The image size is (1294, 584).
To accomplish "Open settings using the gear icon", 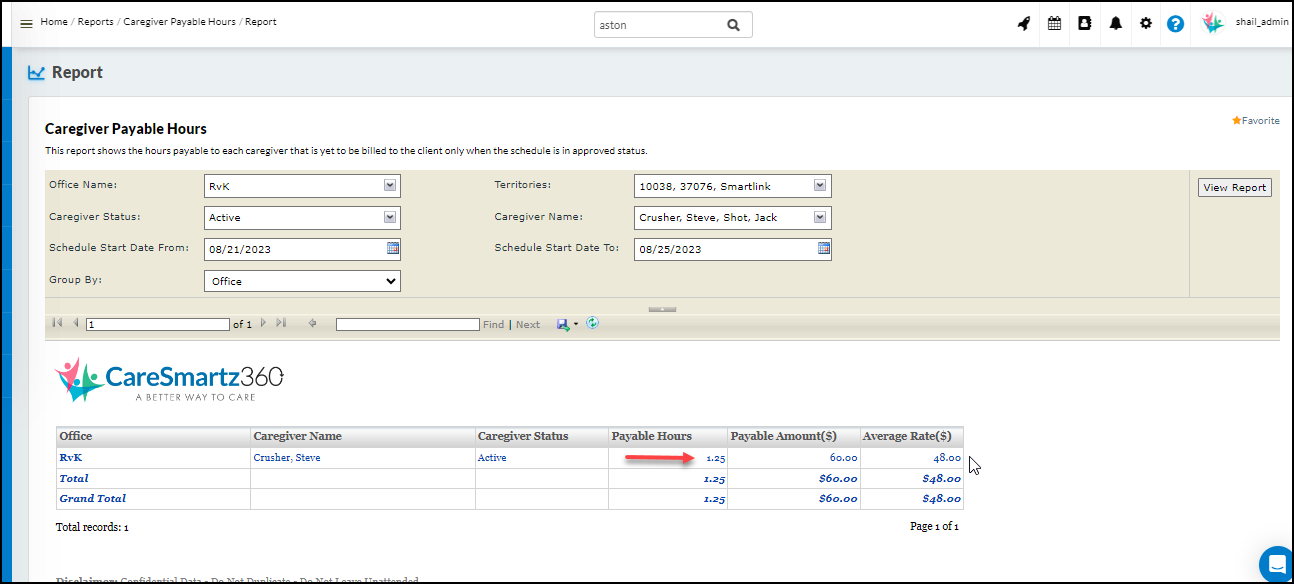I will (x=1146, y=23).
